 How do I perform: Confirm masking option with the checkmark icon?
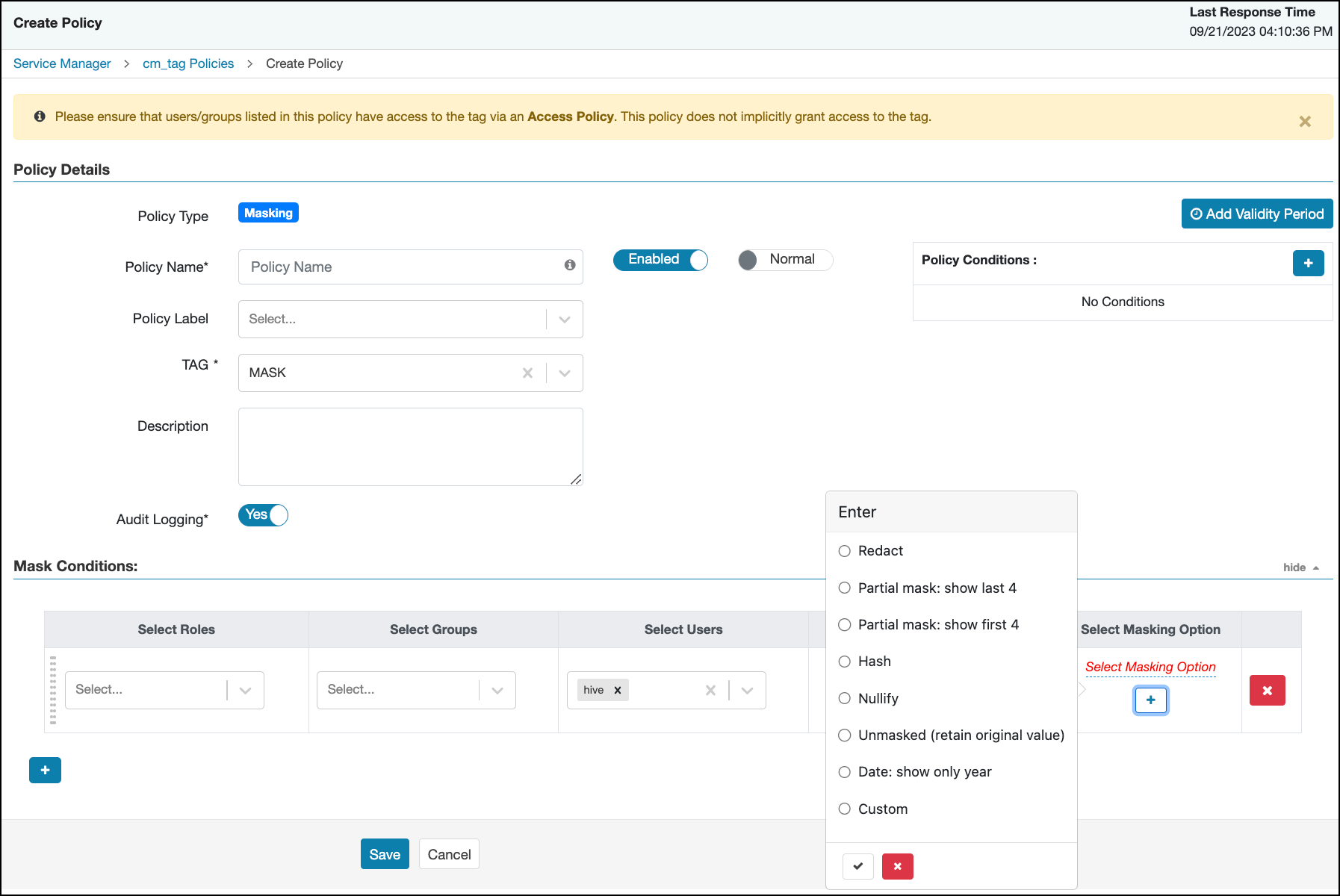pos(857,866)
